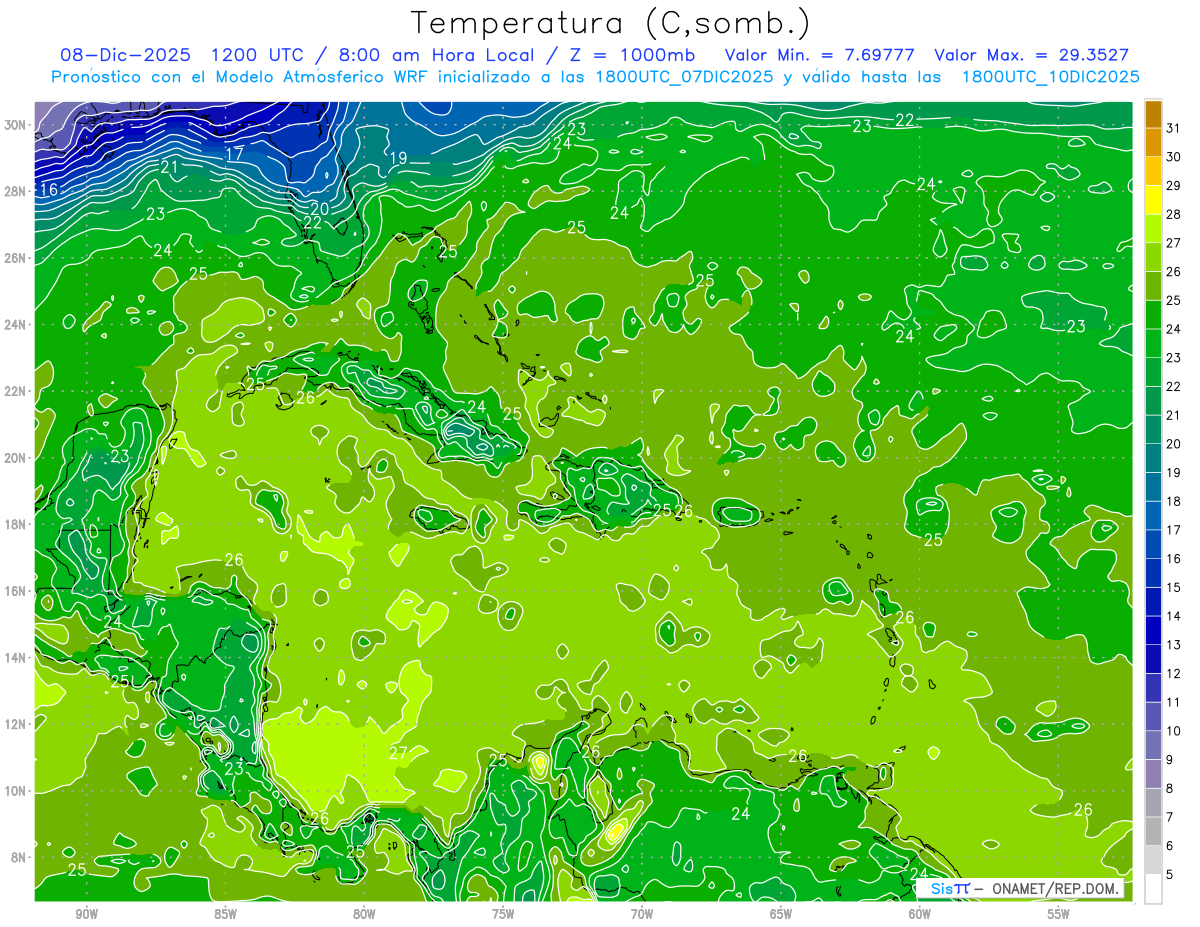Click the 24N latitude axis label

(x=17, y=325)
